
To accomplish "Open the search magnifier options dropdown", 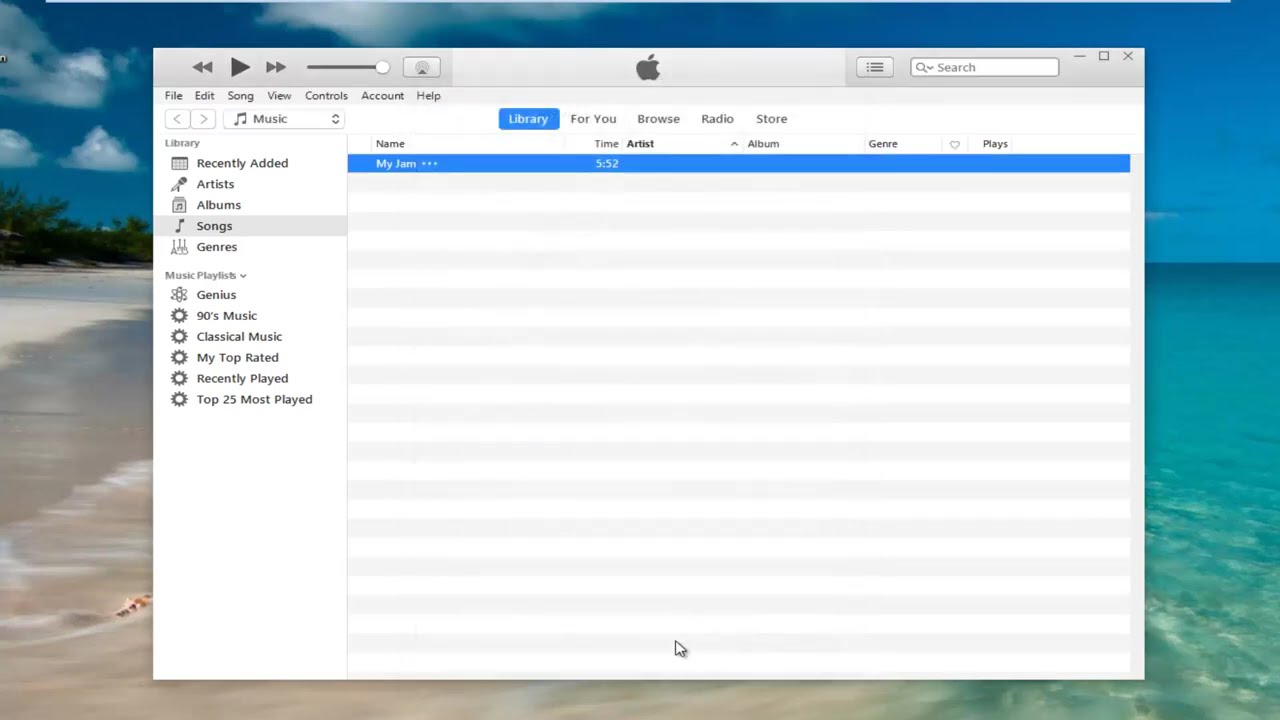I will tap(924, 67).
